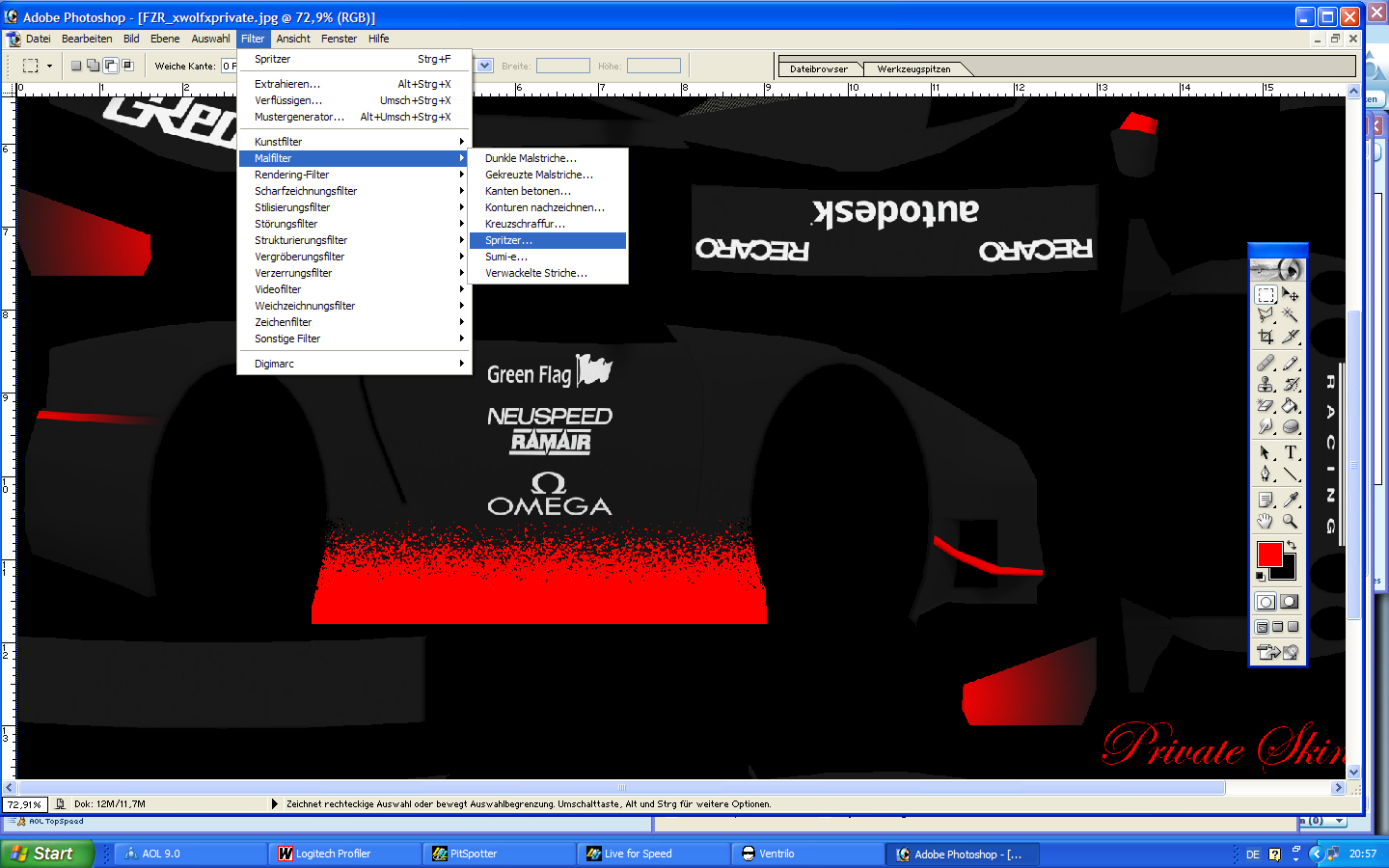This screenshot has width=1389, height=868.
Task: Click Verflüssigen… in the Filter menu
Action: [355, 100]
